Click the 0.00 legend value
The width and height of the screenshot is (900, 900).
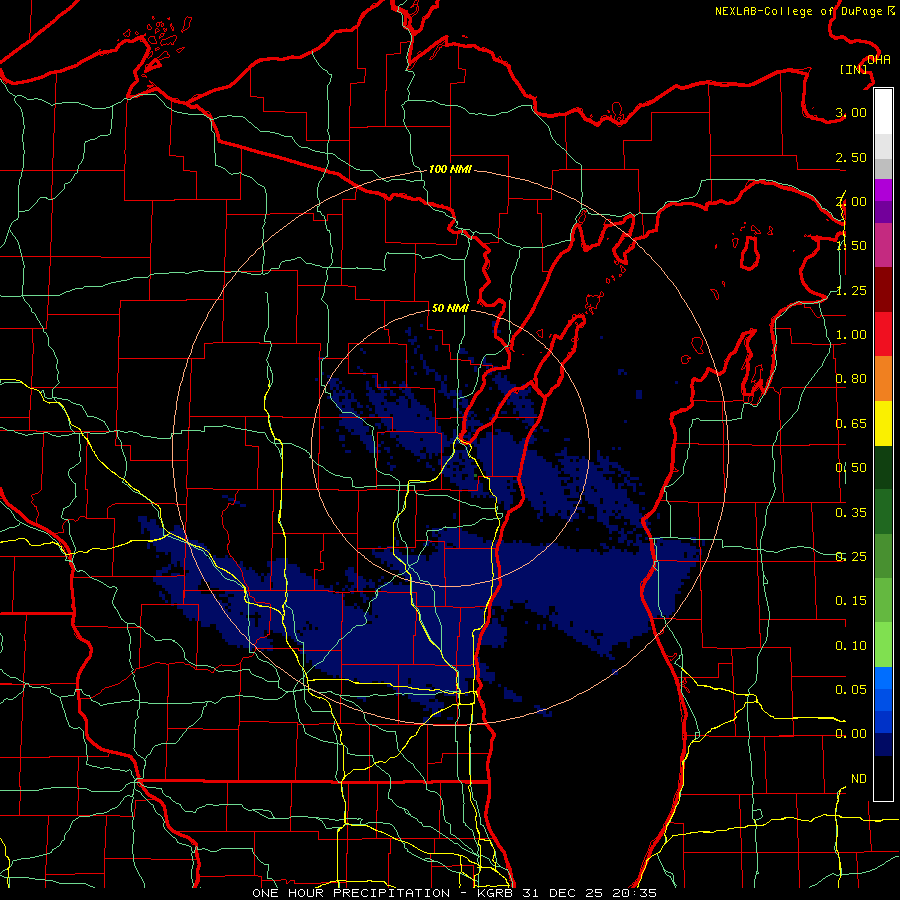point(851,734)
